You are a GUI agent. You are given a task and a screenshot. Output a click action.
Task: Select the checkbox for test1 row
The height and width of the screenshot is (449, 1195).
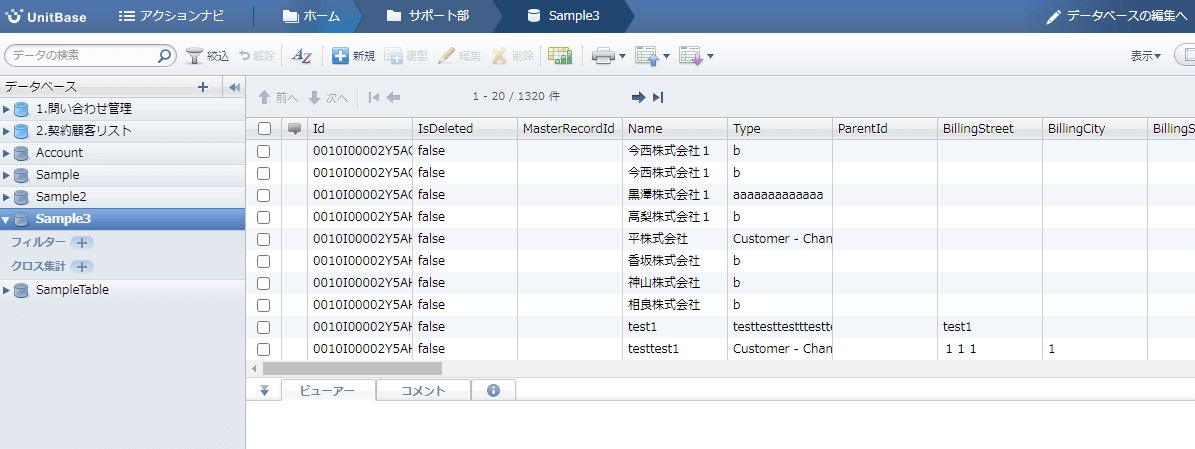264,326
